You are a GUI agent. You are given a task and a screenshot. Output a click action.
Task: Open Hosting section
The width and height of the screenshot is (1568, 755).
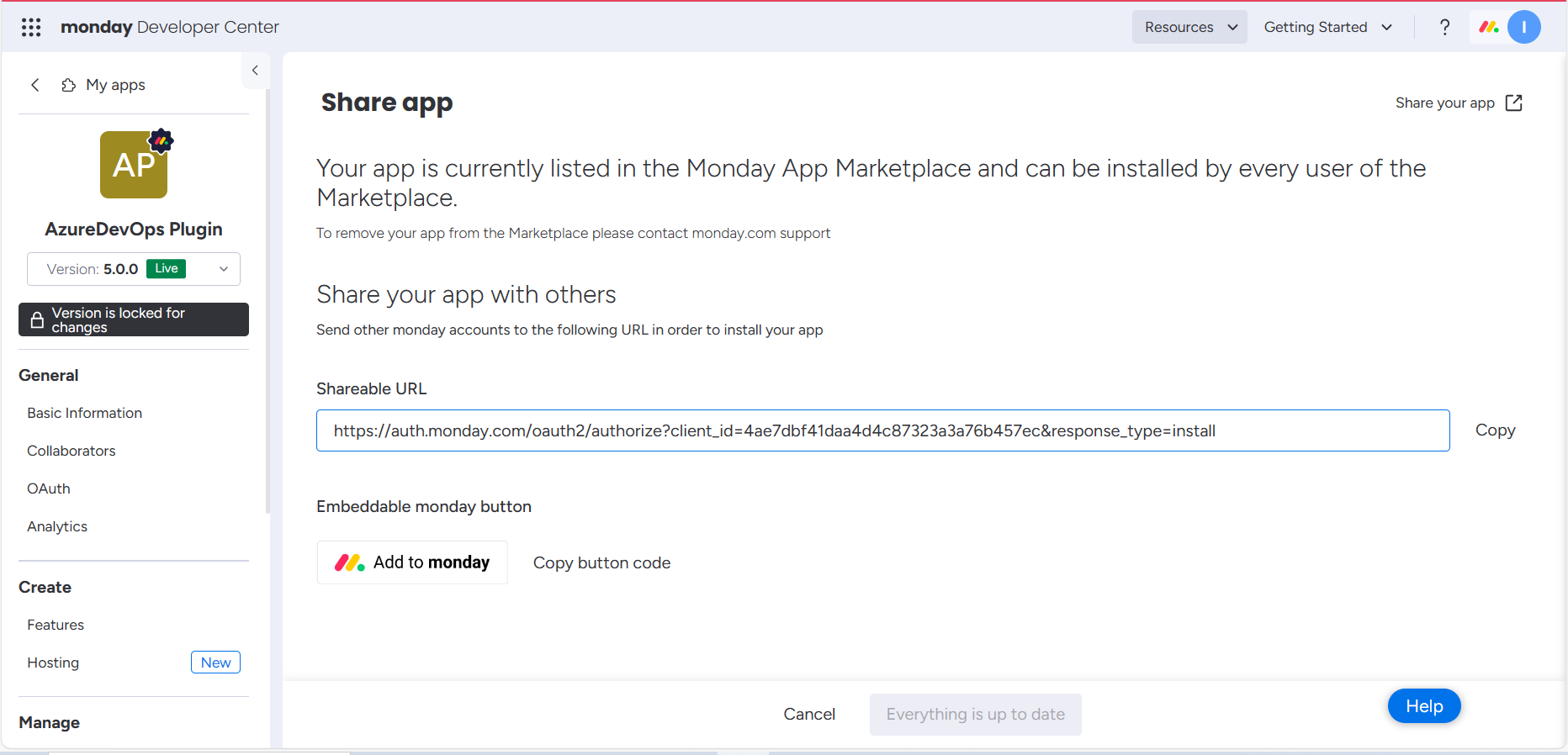coord(53,663)
